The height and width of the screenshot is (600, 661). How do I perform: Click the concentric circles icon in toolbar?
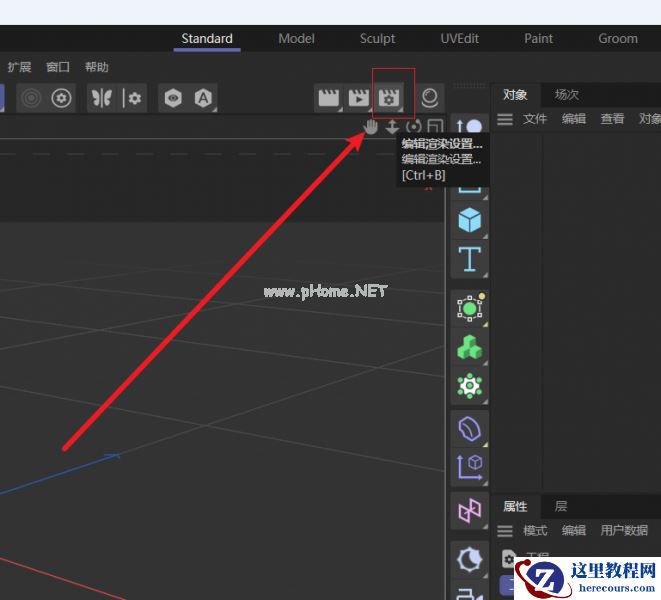(x=31, y=98)
